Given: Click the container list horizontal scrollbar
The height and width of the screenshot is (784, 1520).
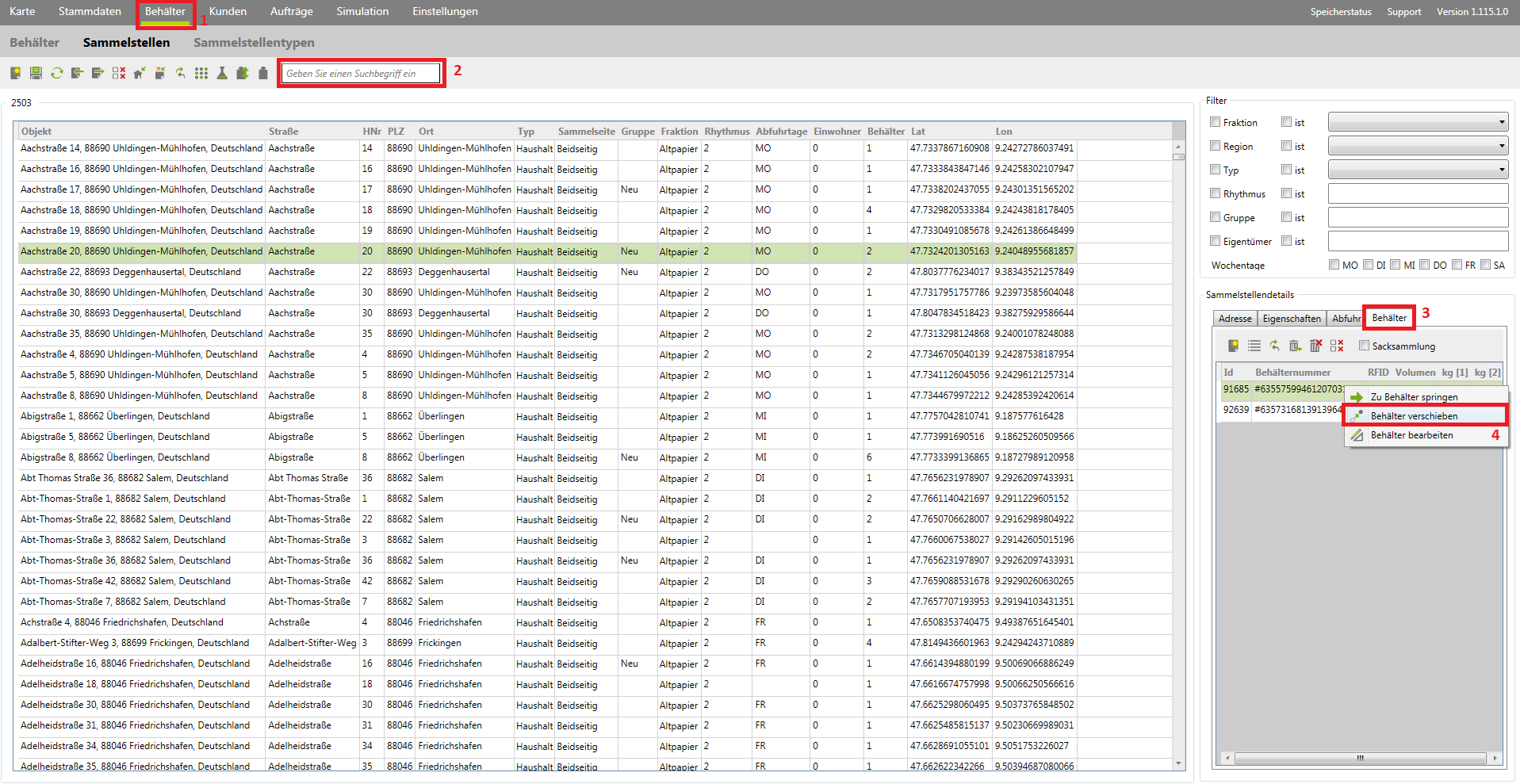Looking at the screenshot, I should tap(1361, 759).
